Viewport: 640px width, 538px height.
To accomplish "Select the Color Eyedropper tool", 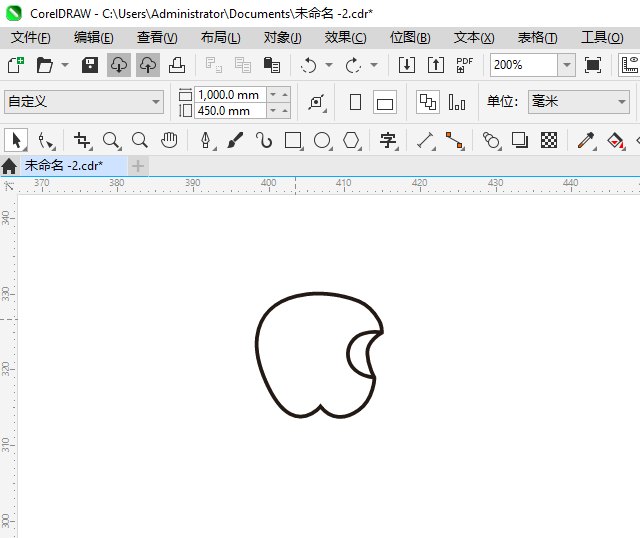I will [x=587, y=140].
